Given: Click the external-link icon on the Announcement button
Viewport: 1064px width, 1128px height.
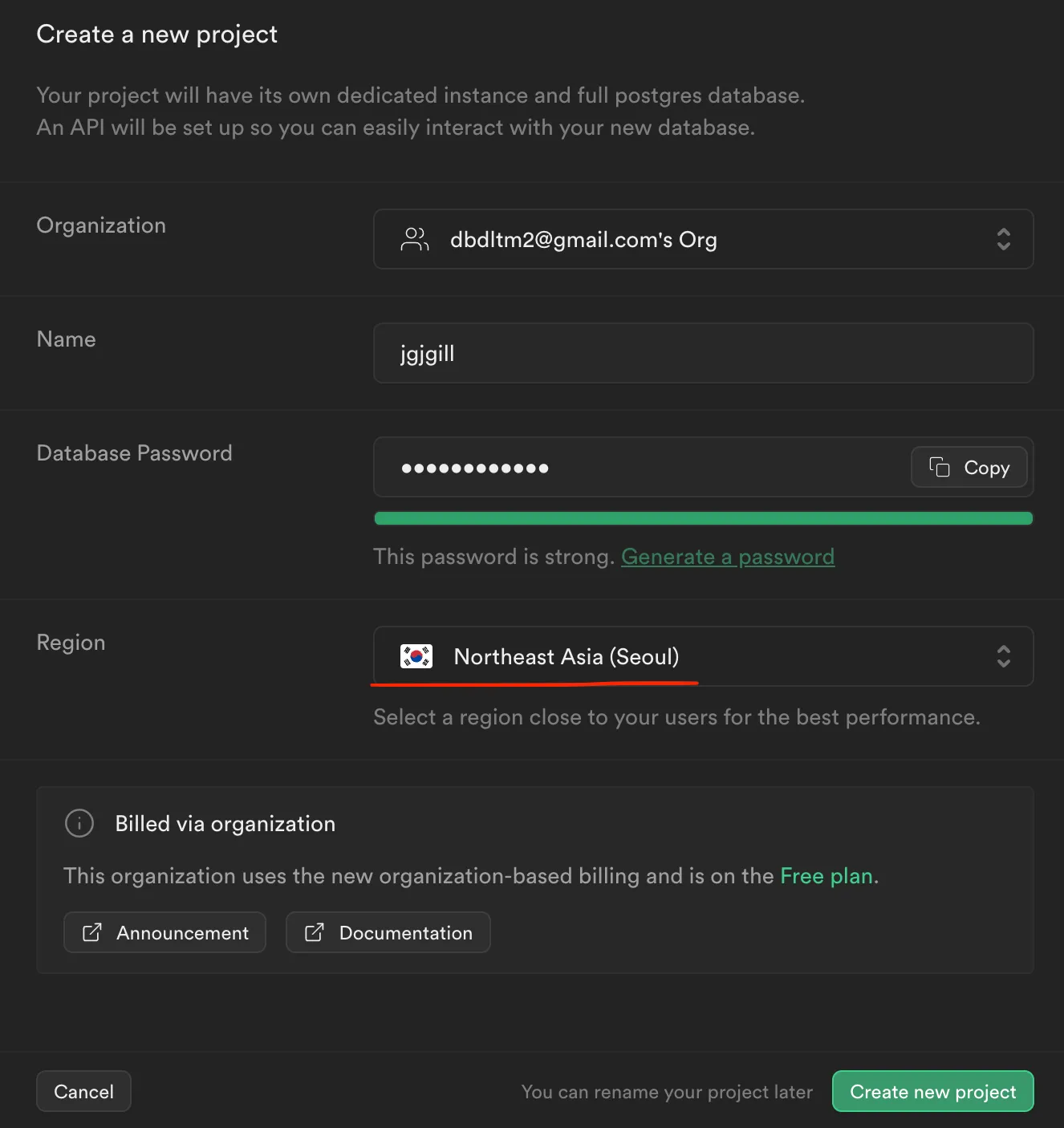Looking at the screenshot, I should pyautogui.click(x=92, y=932).
